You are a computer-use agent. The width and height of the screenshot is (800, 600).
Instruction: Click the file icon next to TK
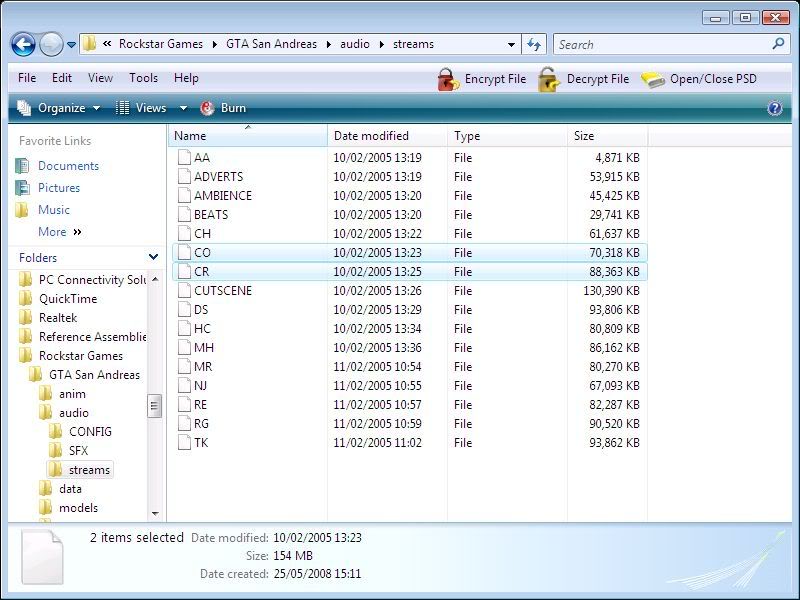[x=184, y=443]
